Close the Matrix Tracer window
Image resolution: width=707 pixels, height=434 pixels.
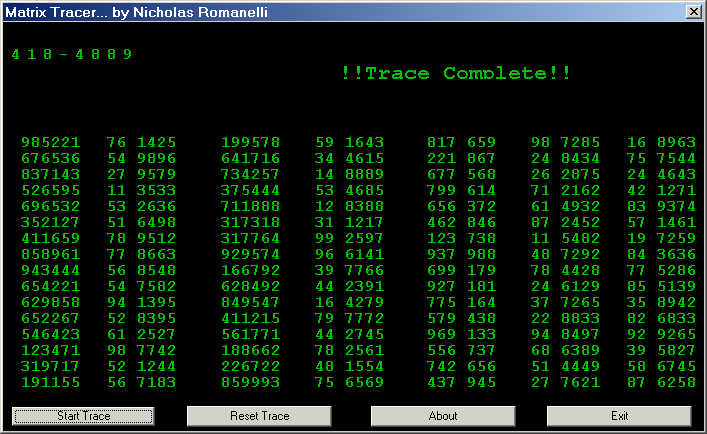pyautogui.click(x=693, y=11)
